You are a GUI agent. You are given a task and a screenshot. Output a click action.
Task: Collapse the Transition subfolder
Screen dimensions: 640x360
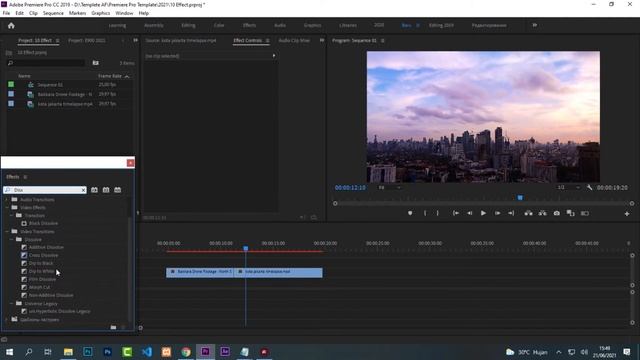click(x=11, y=215)
